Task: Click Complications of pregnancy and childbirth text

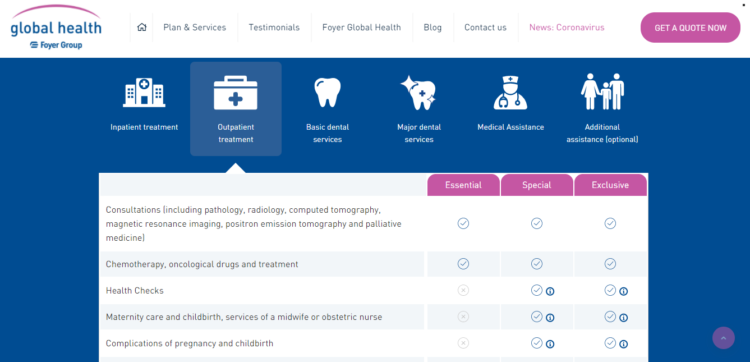Action: (189, 343)
